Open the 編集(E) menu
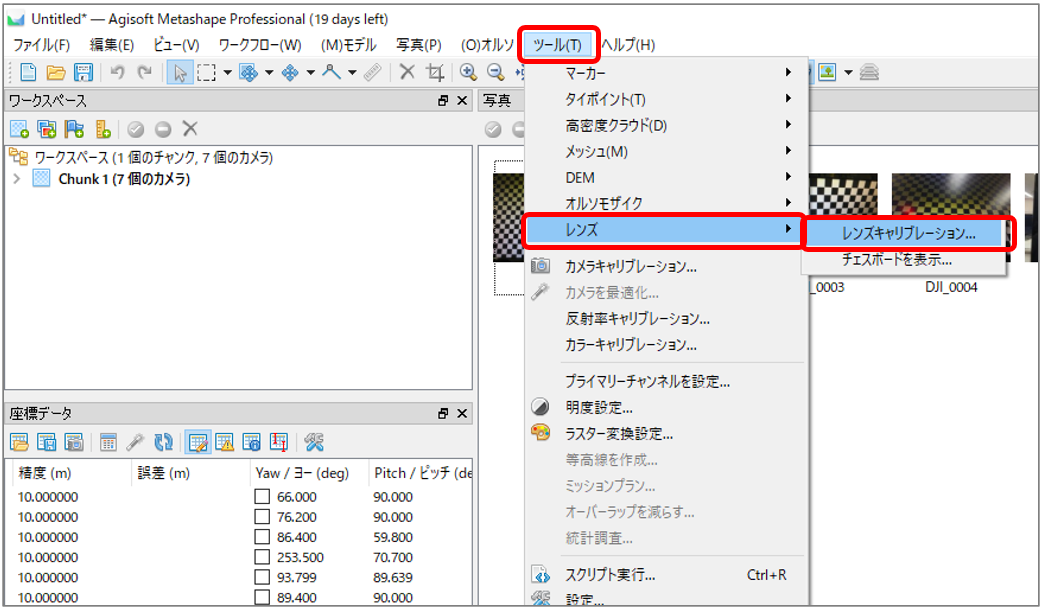The height and width of the screenshot is (609, 1042). (x=112, y=45)
